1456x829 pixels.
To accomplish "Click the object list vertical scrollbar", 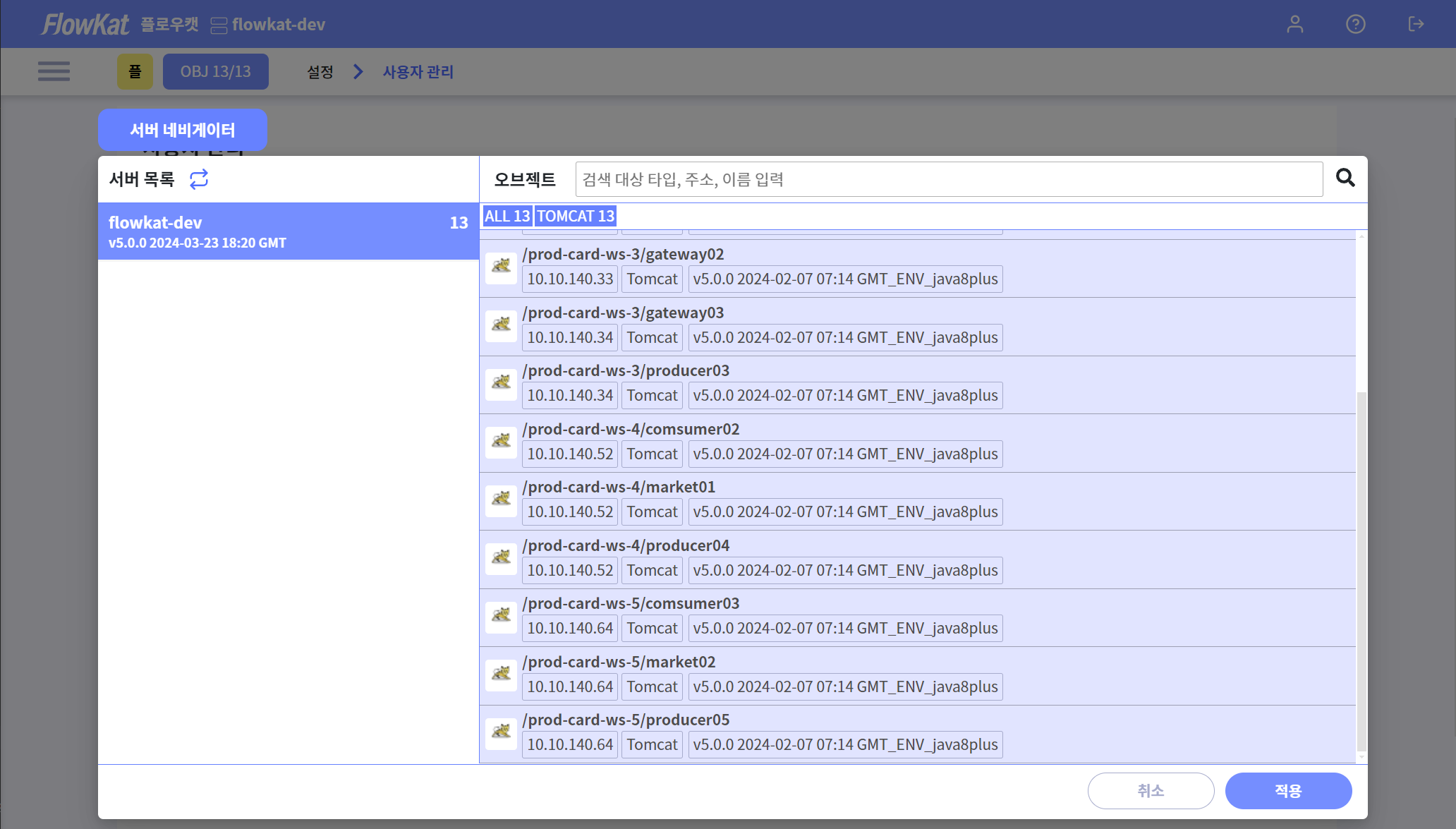I will pos(1361,571).
